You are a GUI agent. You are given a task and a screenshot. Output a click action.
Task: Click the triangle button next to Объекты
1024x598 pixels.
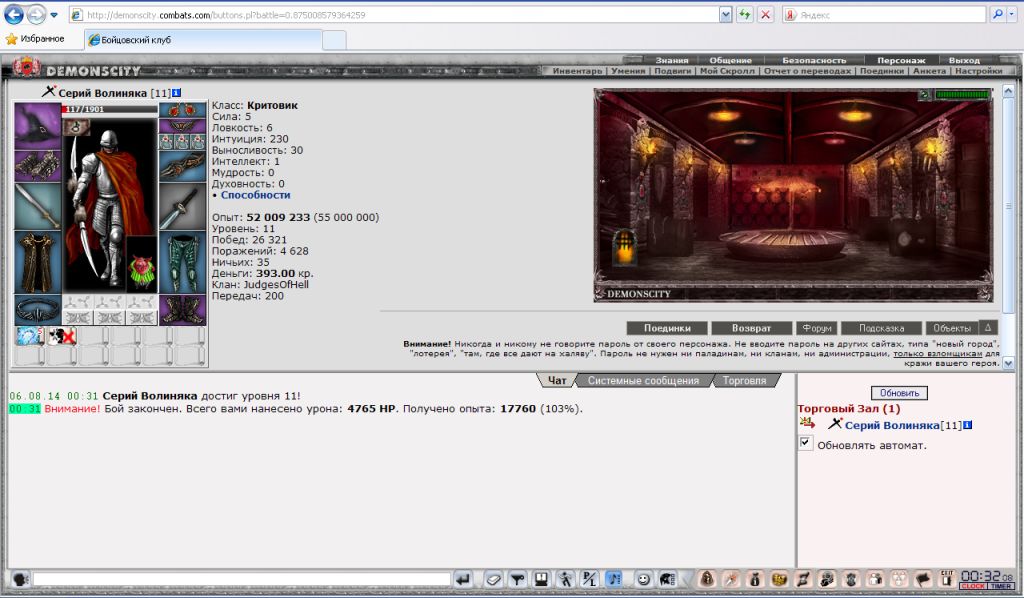(x=988, y=328)
